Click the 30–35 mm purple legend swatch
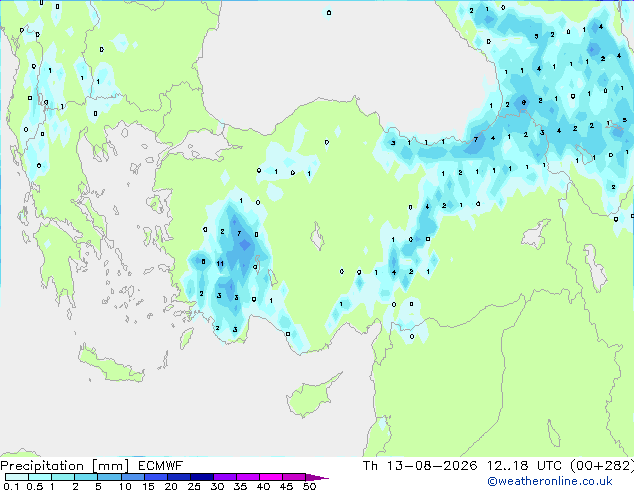 point(224,477)
